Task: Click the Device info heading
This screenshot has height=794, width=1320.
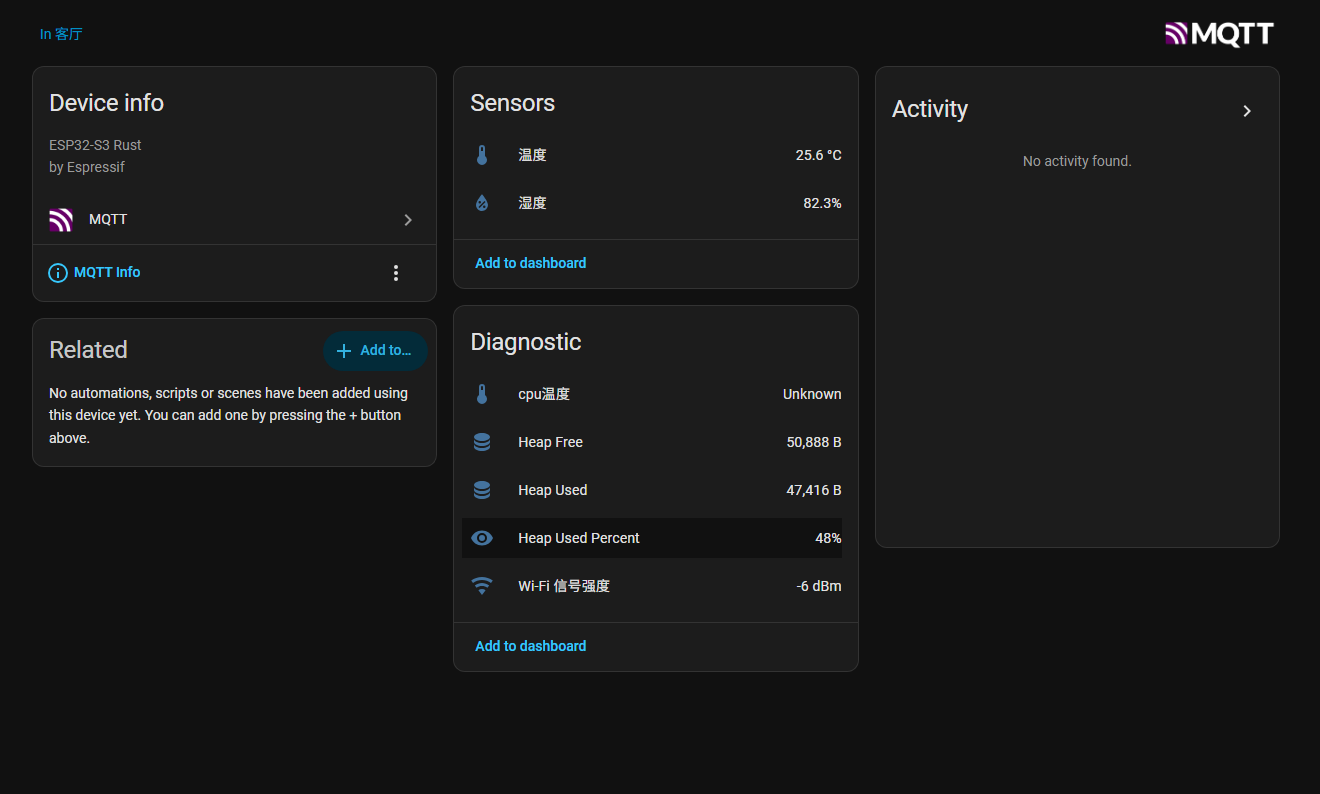Action: (x=106, y=103)
